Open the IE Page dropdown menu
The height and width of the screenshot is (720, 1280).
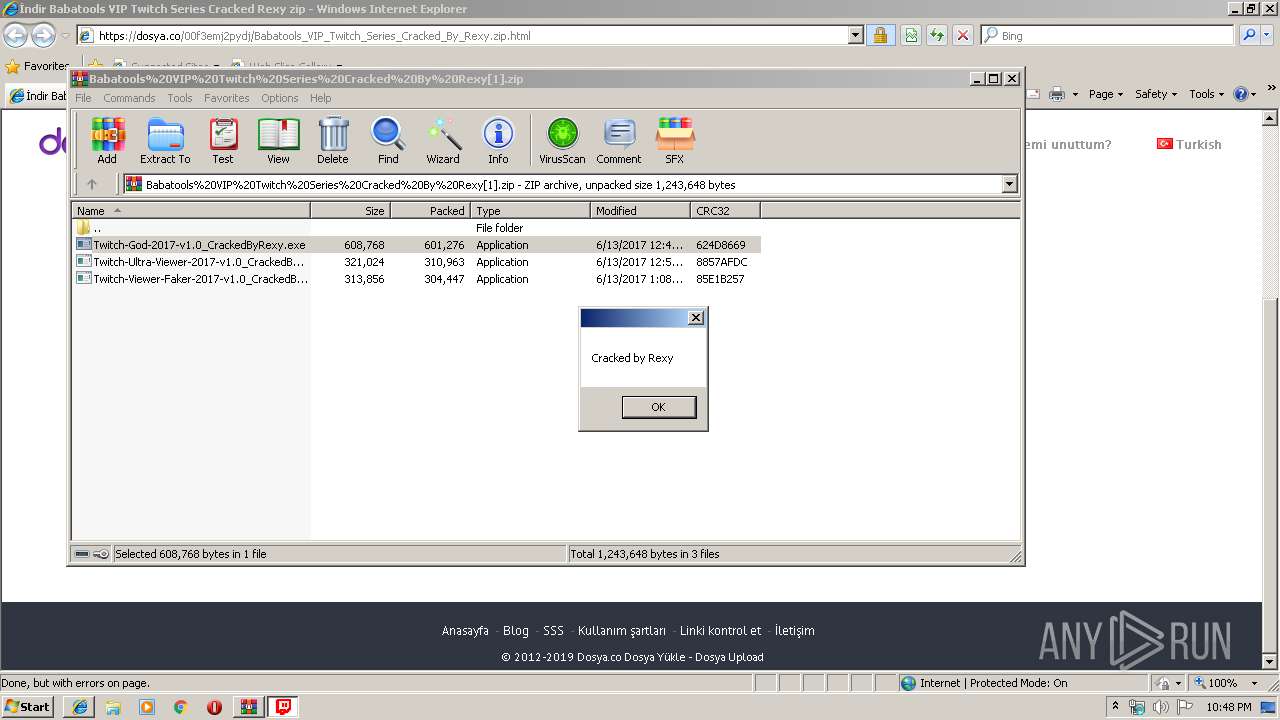point(1106,94)
